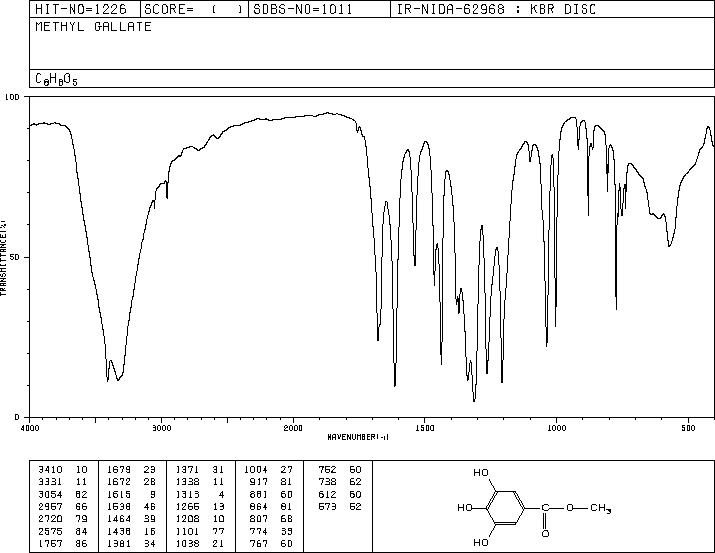
Task: Click the 500 wavenumber axis label
Action: (688, 428)
